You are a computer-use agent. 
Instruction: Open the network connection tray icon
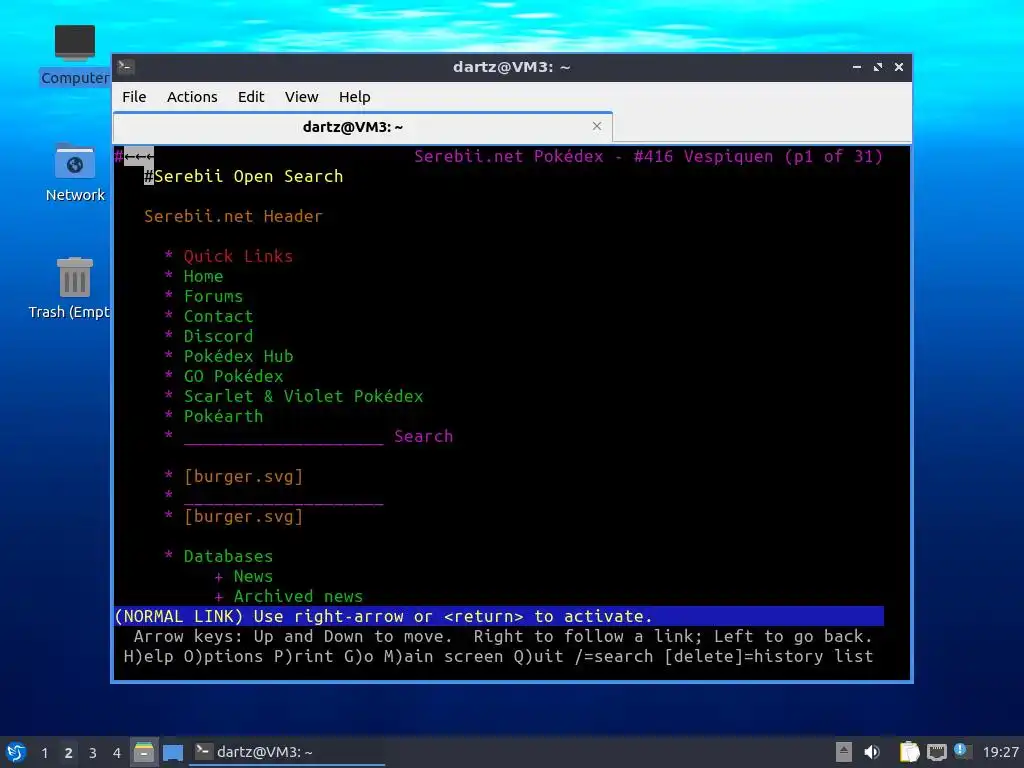click(x=936, y=752)
